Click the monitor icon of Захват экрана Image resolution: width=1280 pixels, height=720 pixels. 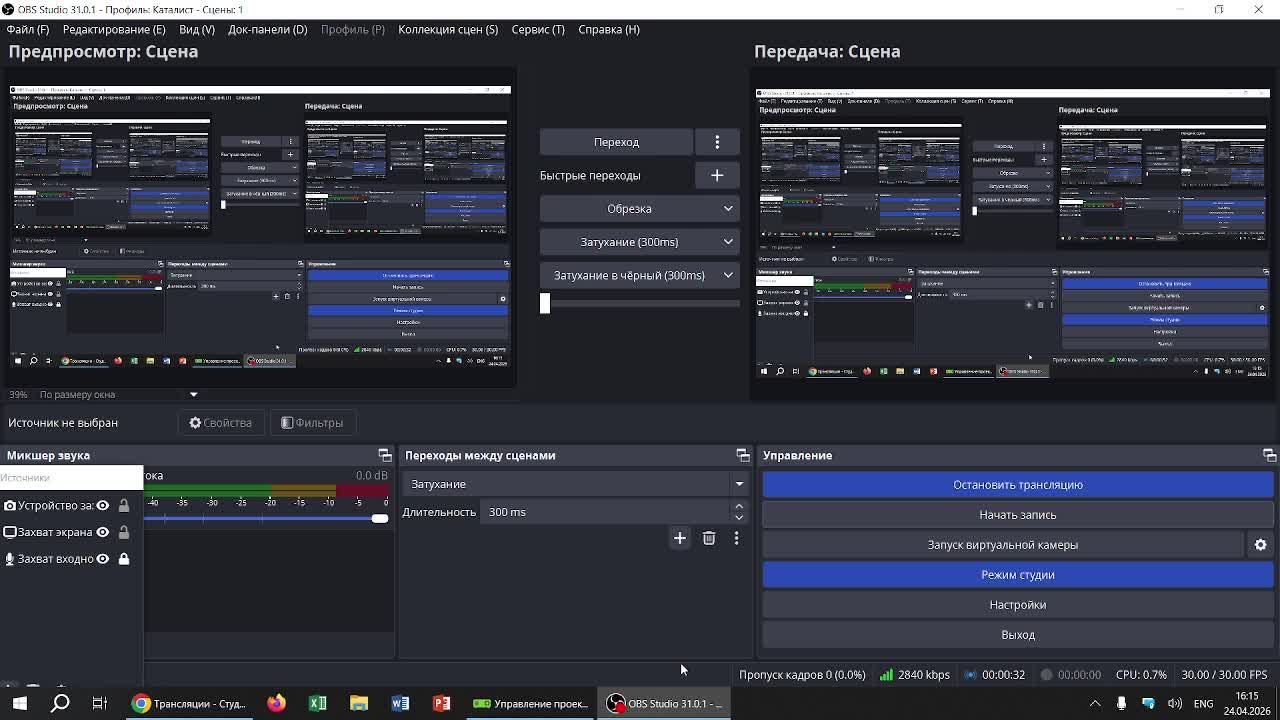pyautogui.click(x=10, y=532)
